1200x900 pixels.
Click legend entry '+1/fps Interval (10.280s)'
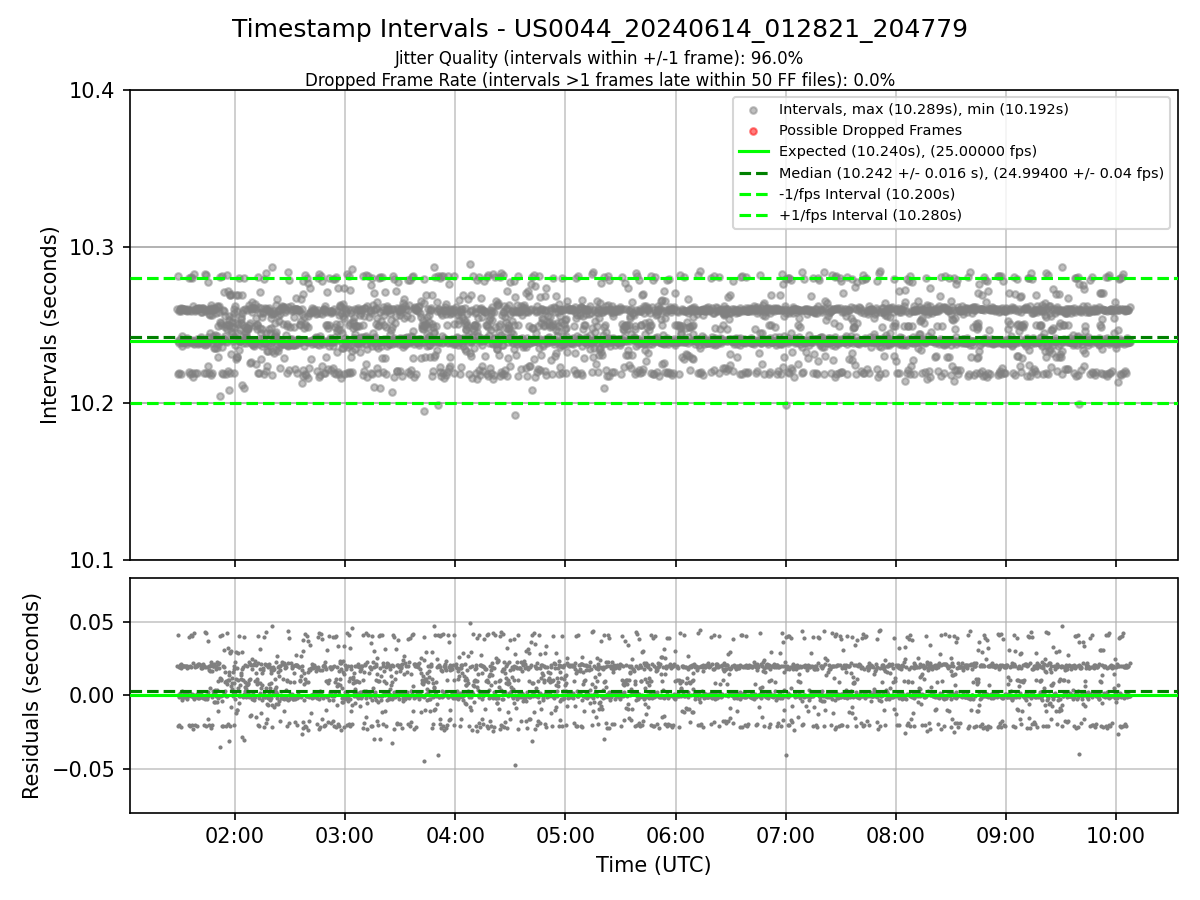click(870, 215)
